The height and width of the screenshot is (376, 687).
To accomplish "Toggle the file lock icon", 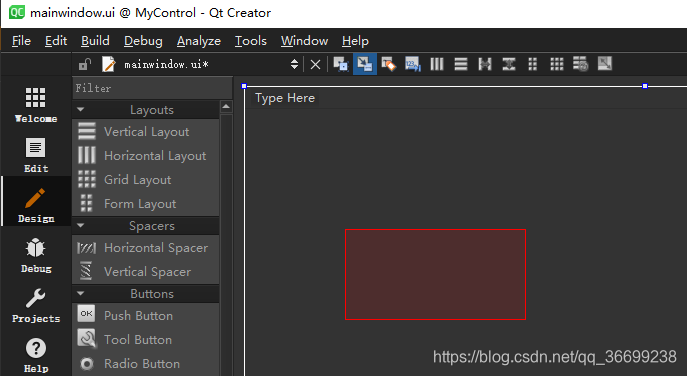I will [x=85, y=64].
